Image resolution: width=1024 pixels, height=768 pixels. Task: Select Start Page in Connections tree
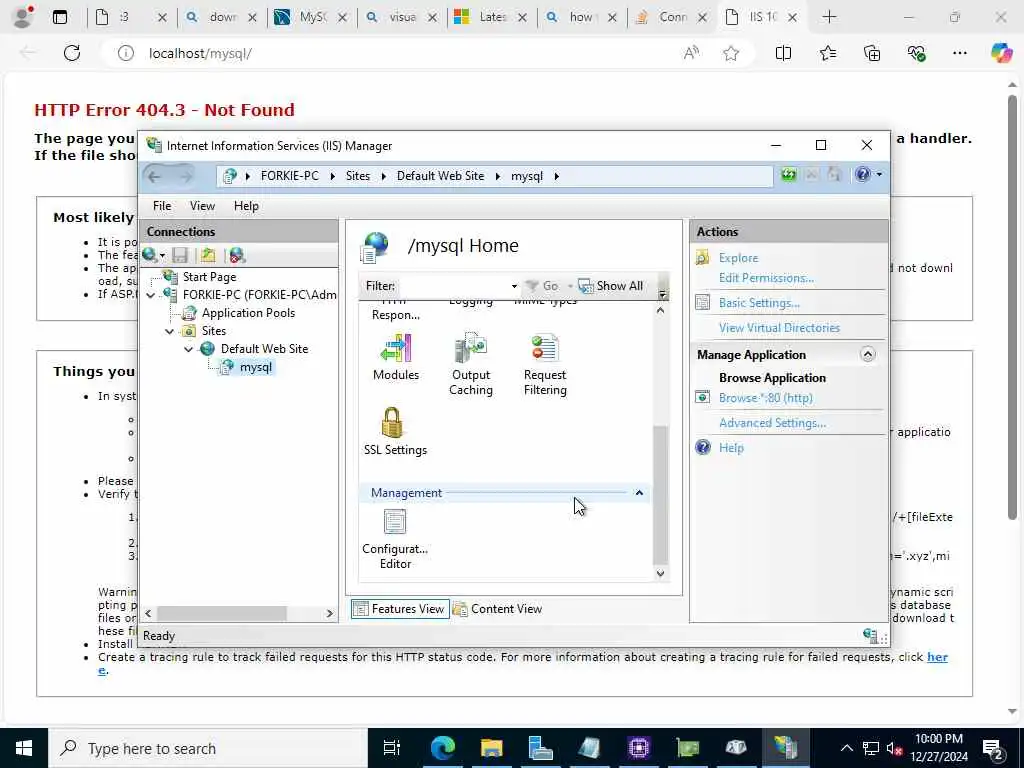(x=209, y=277)
